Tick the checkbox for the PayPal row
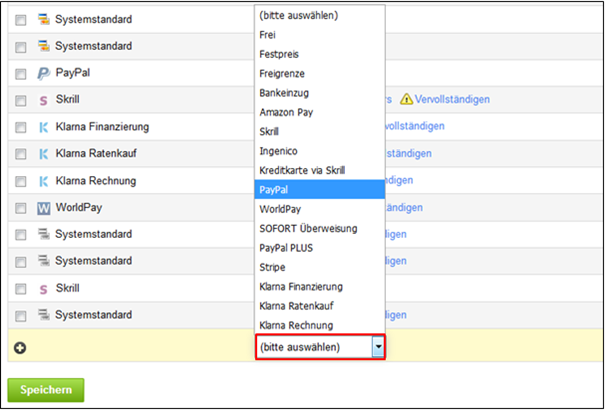This screenshot has height=410, width=605. tap(20, 74)
